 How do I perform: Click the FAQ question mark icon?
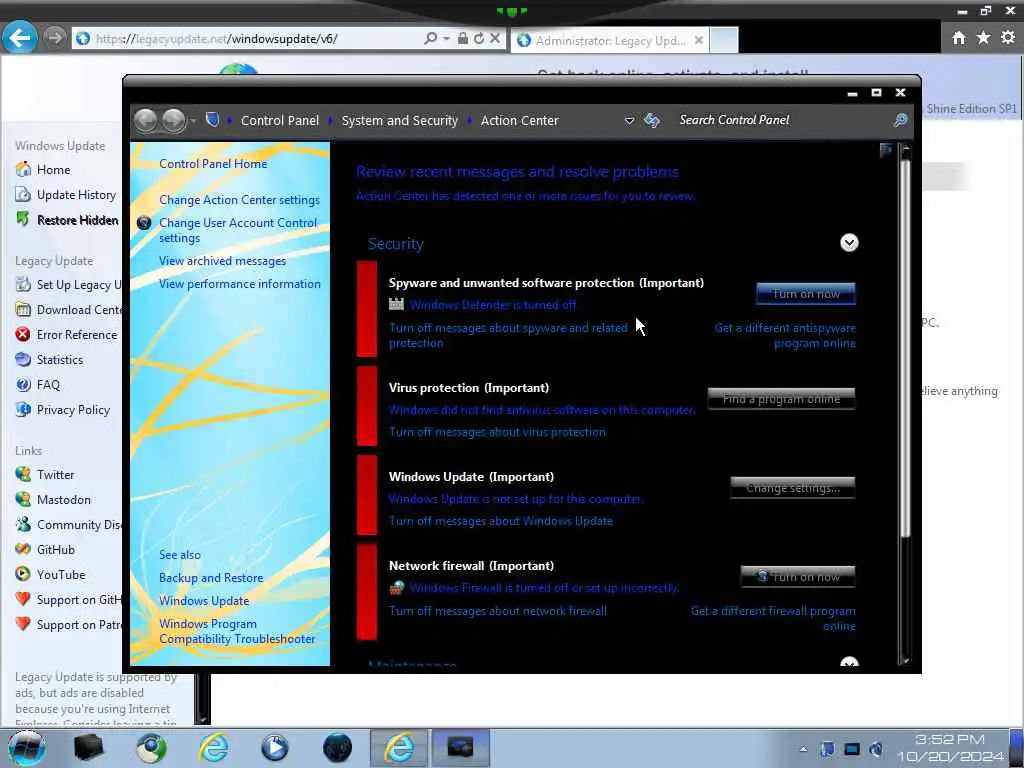click(x=23, y=385)
